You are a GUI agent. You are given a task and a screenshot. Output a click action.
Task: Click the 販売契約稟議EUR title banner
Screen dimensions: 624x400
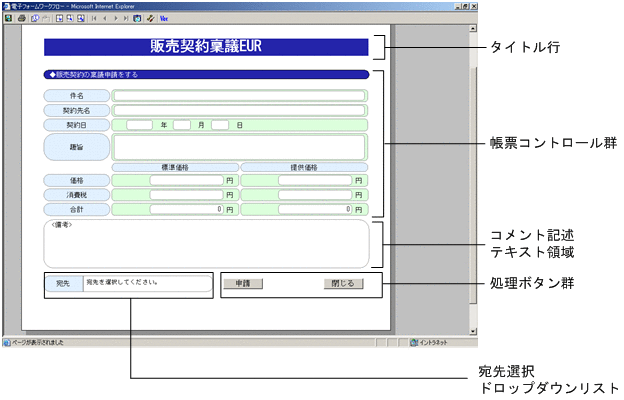(206, 47)
